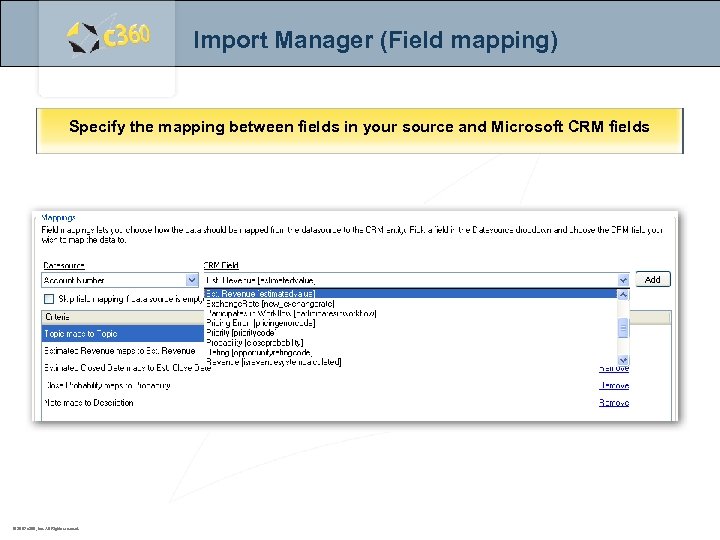Click the Add button
Viewport: 720px width, 540px height.
pos(652,280)
